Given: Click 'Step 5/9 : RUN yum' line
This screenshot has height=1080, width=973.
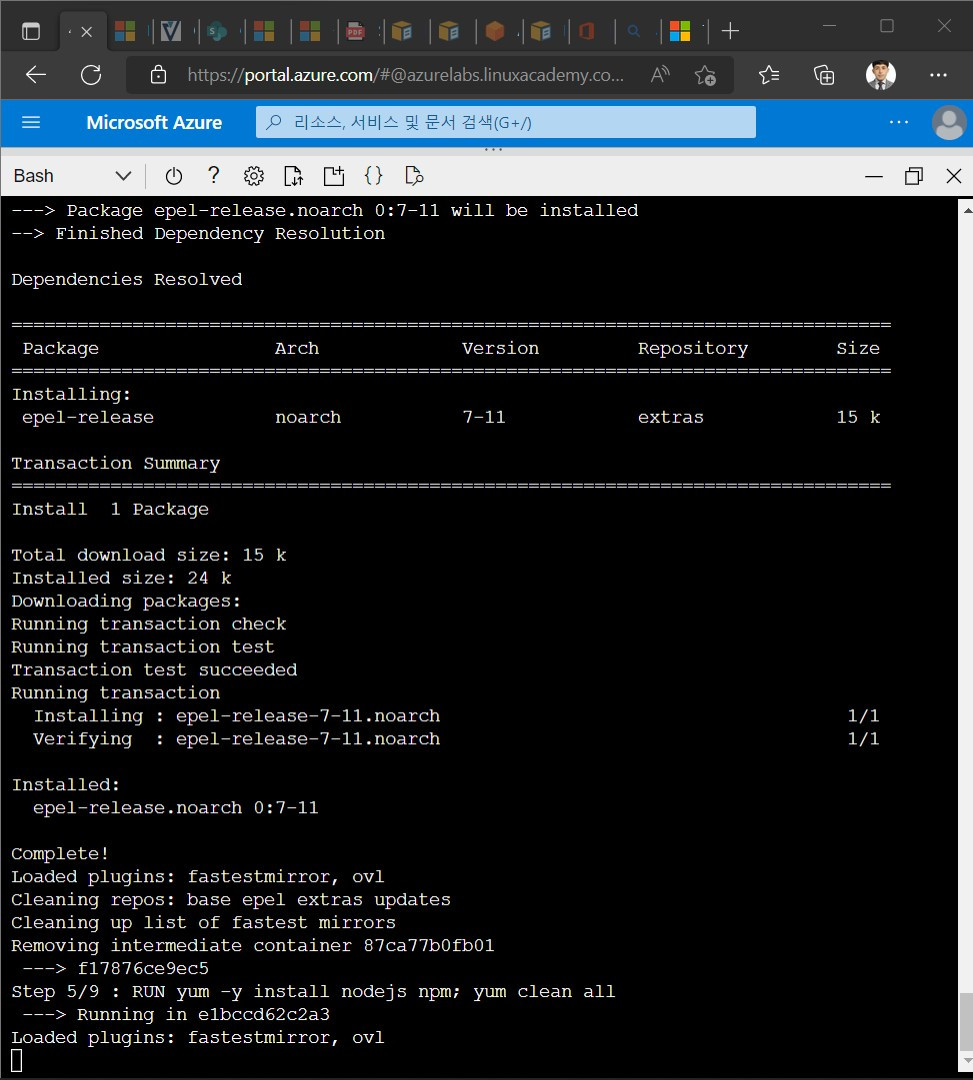Looking at the screenshot, I should click(313, 991).
